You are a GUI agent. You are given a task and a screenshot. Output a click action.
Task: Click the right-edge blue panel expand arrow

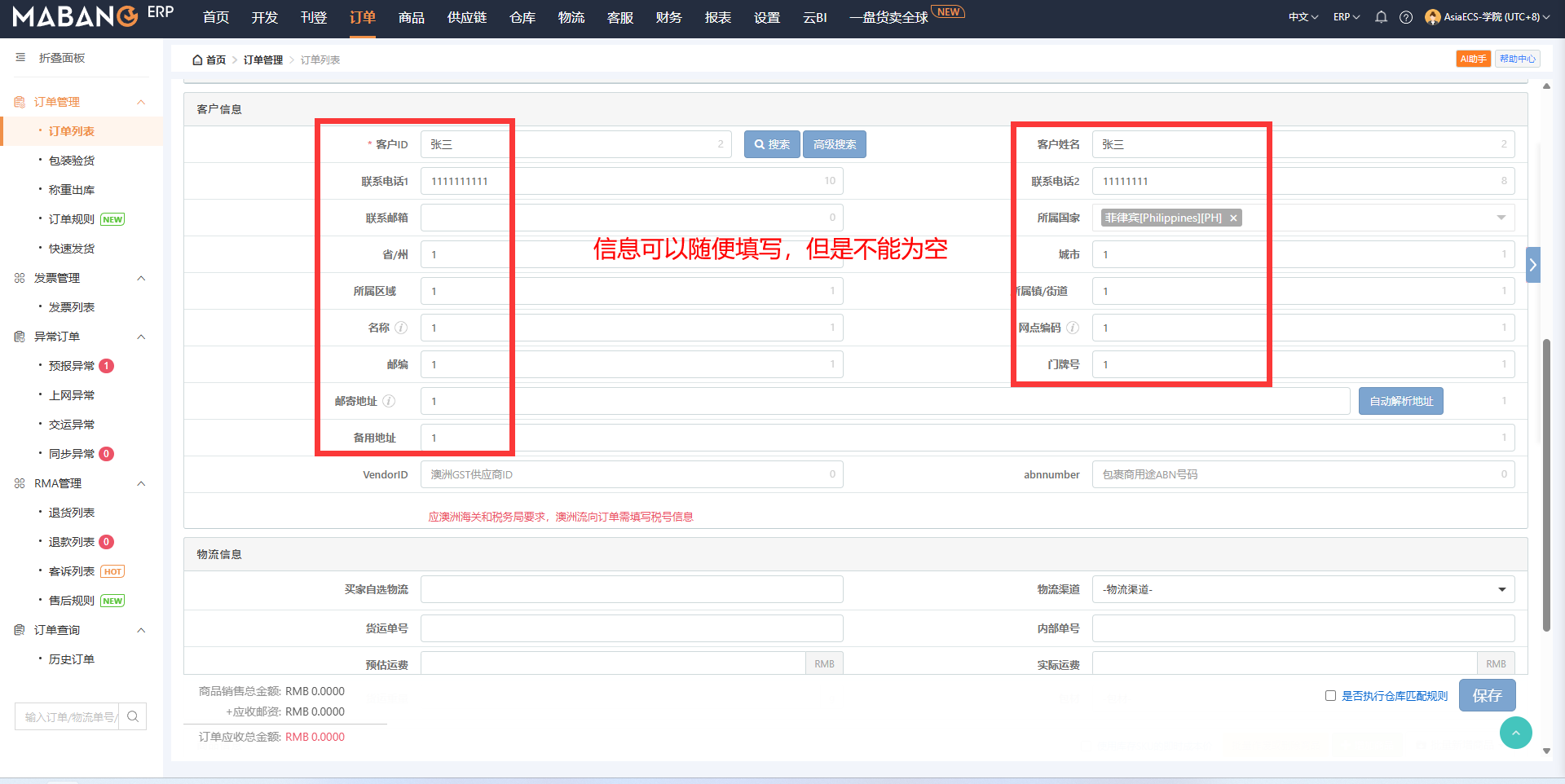1532,265
